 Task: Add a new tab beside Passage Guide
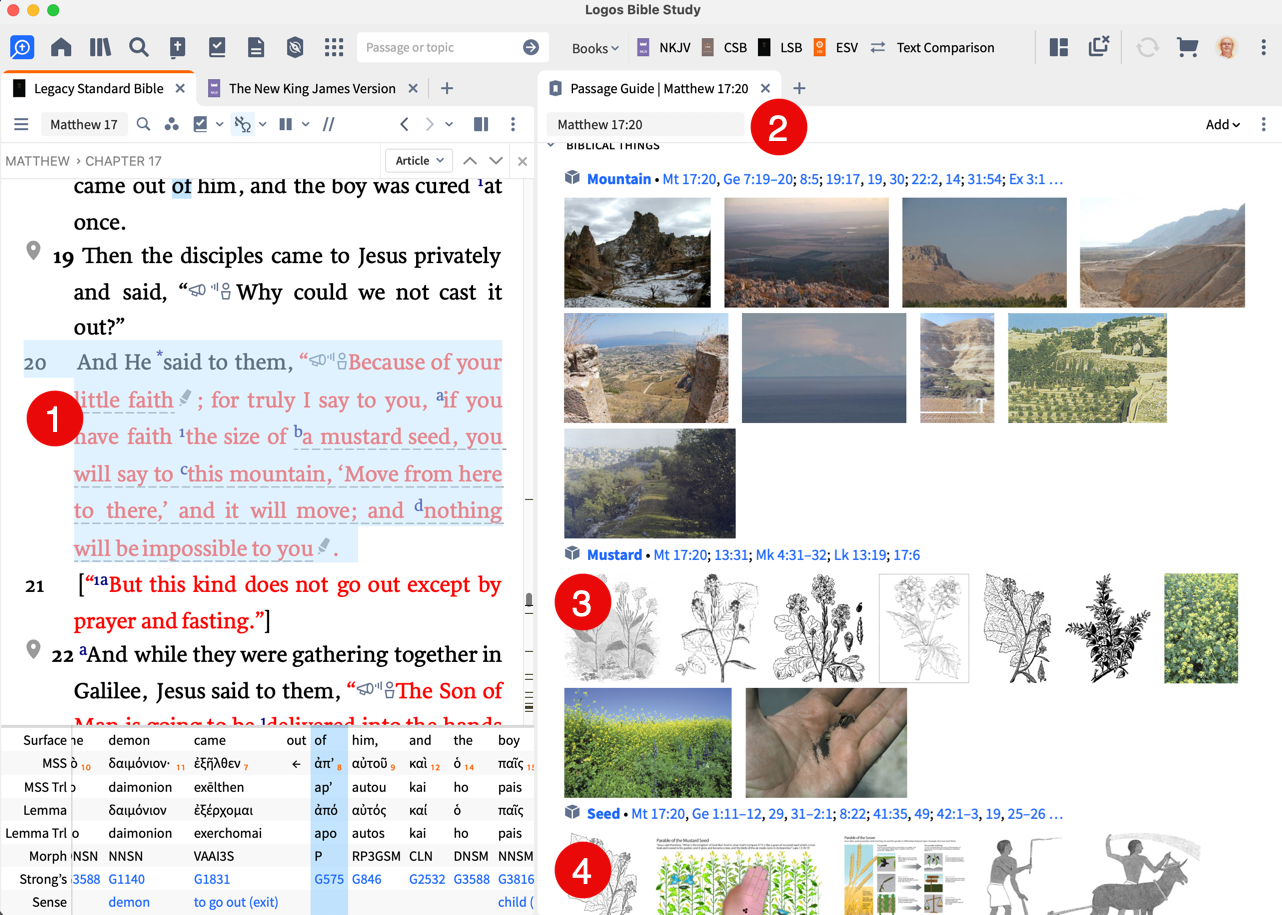799,88
